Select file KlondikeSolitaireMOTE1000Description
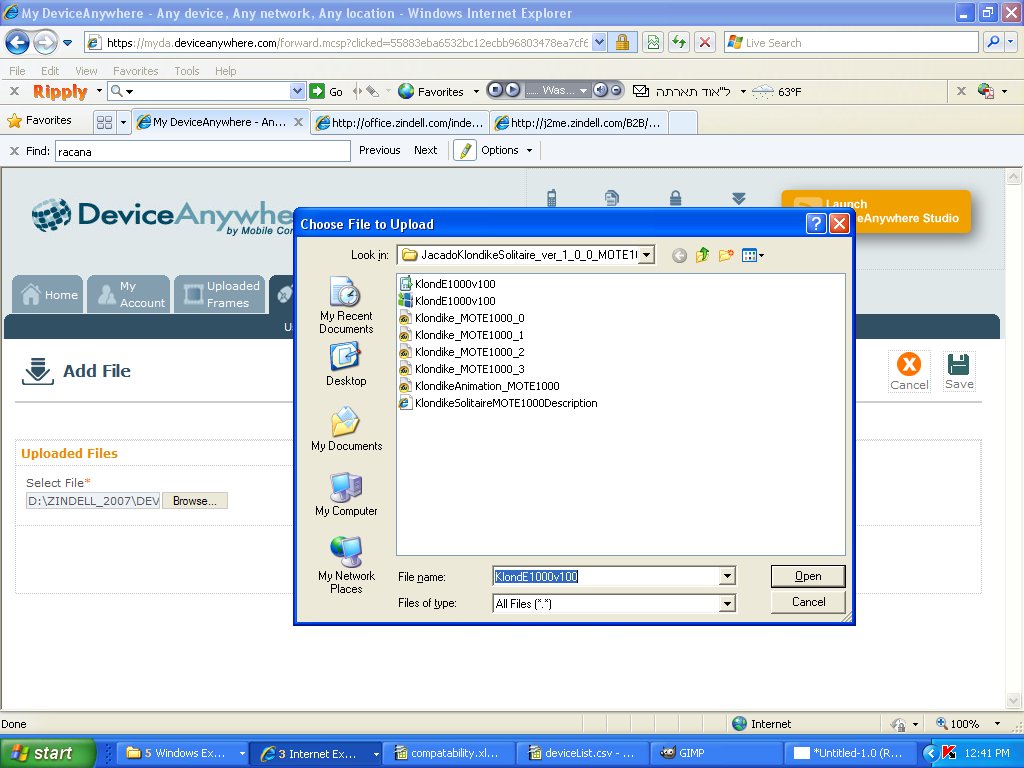 pos(499,403)
